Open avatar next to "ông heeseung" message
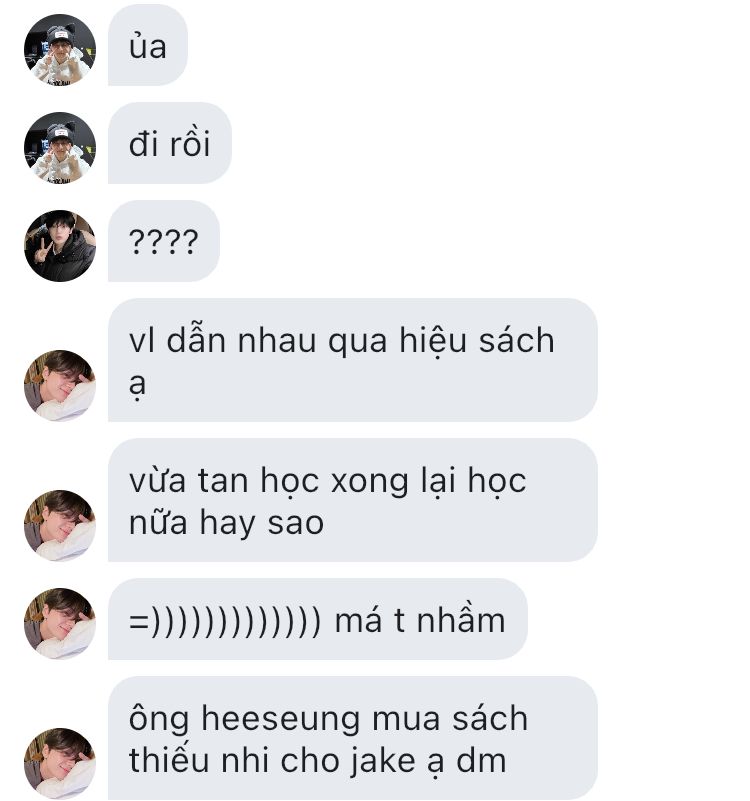This screenshot has width=750, height=801. [x=60, y=764]
